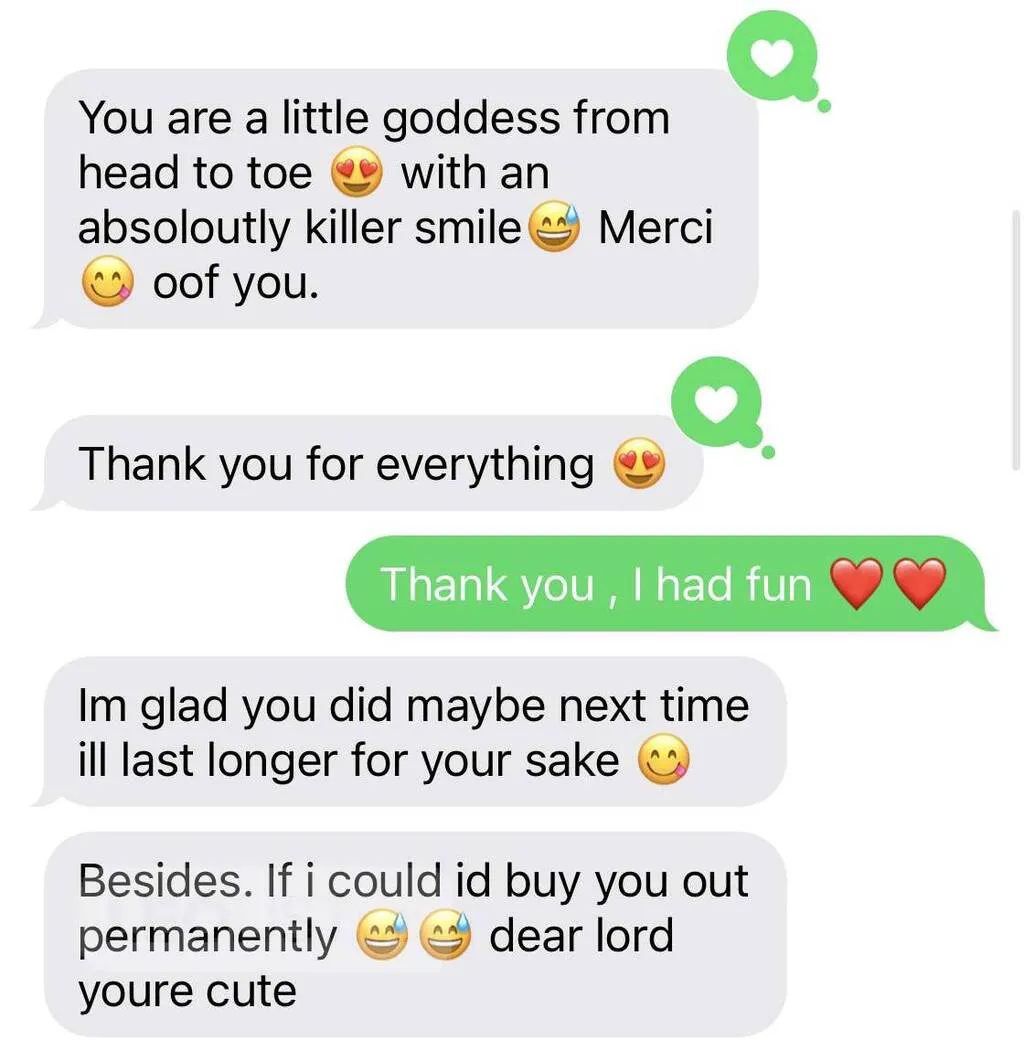Click the word 'permanently' in the last bubble
This screenshot has height=1040, width=1024.
coord(208,937)
